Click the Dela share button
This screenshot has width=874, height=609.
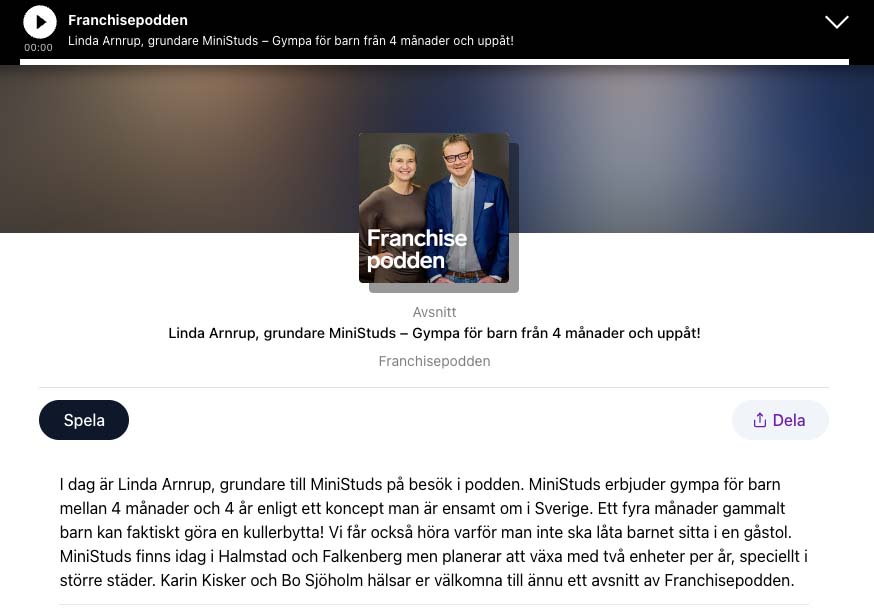coord(780,420)
